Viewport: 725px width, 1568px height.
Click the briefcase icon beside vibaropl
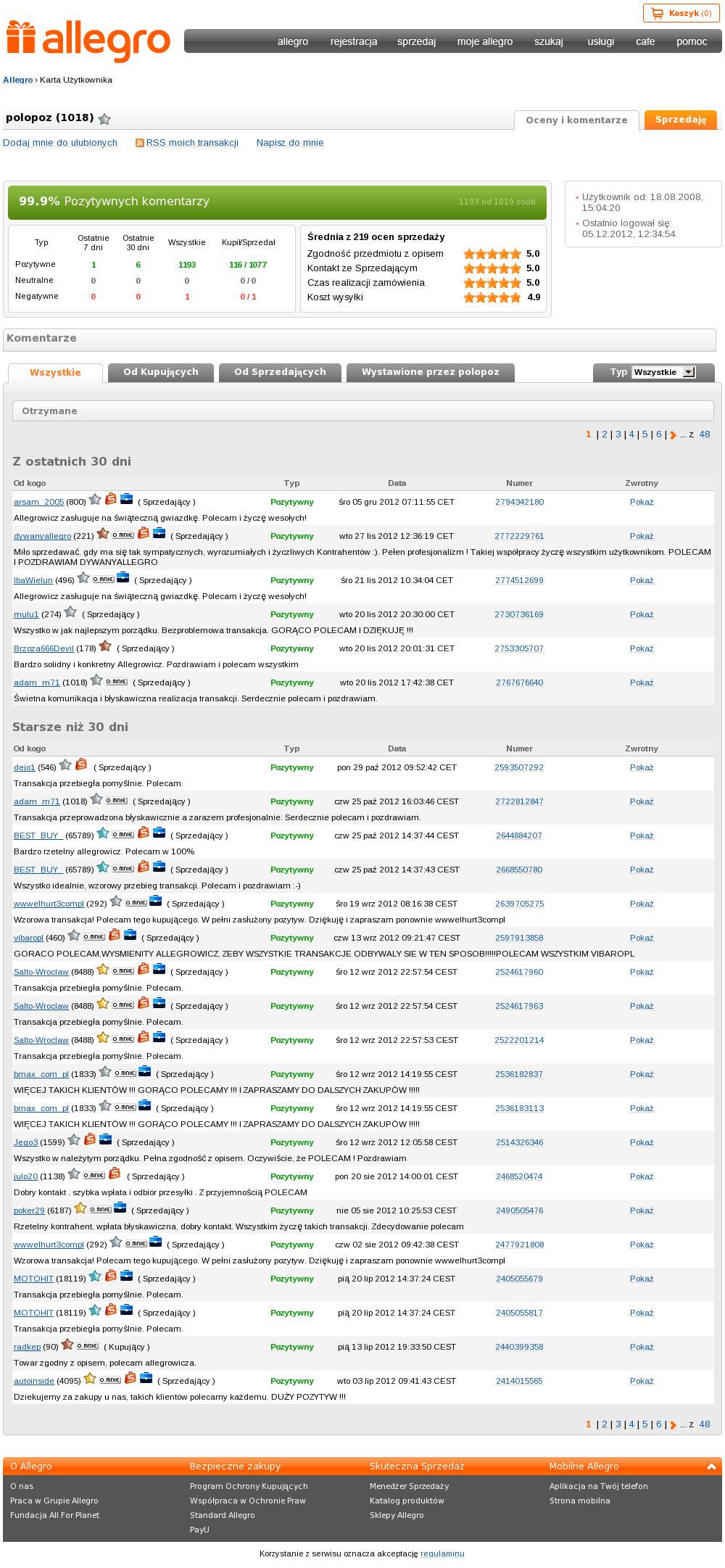pyautogui.click(x=130, y=935)
